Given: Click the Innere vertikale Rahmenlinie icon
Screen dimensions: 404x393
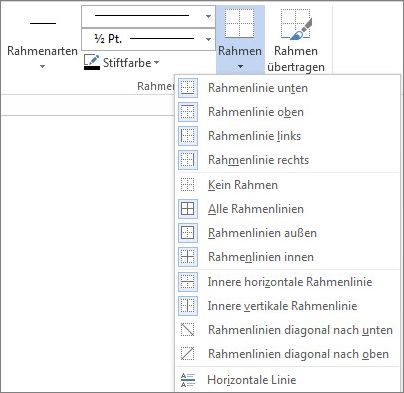Looking at the screenshot, I should 188,306.
